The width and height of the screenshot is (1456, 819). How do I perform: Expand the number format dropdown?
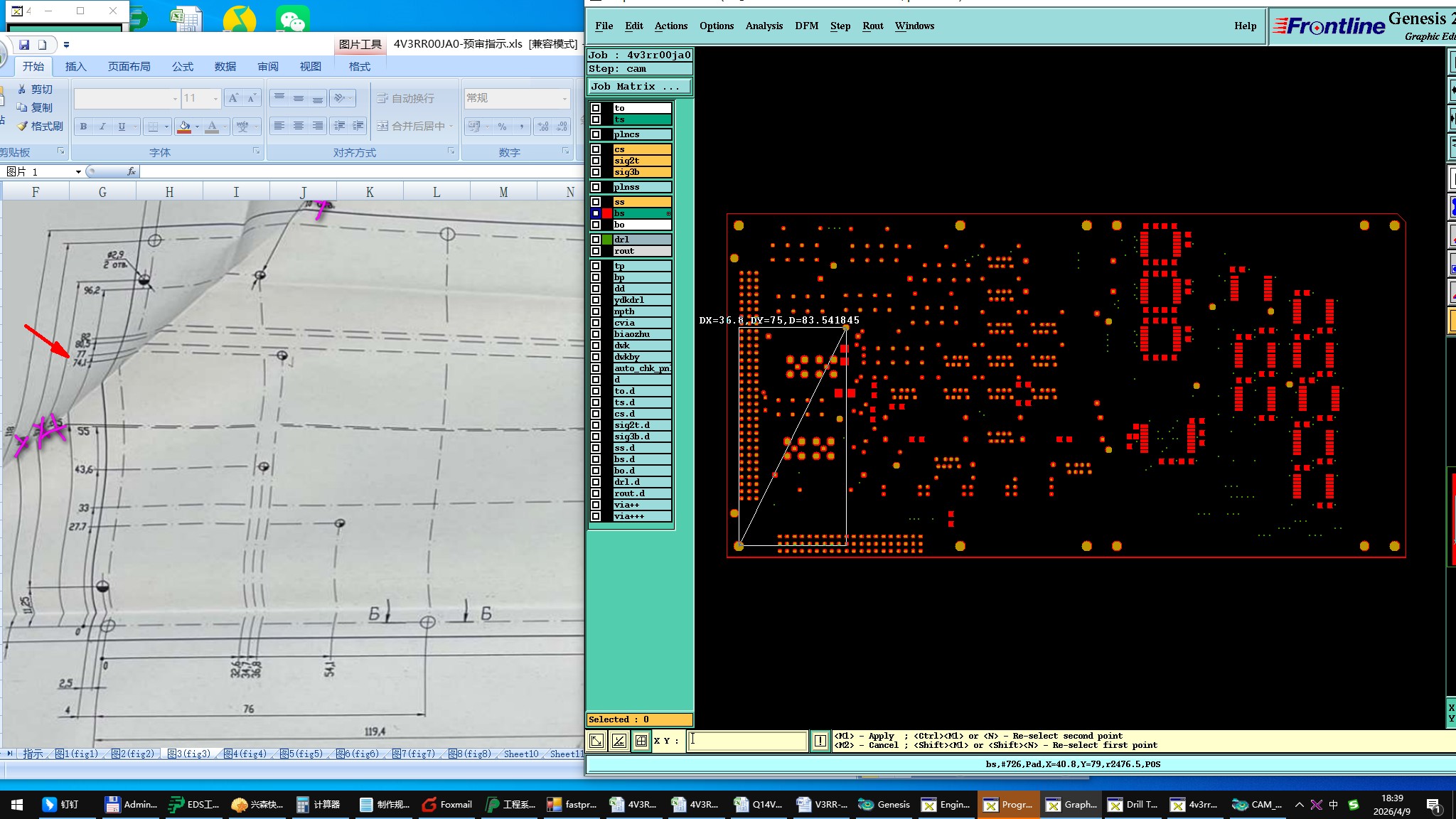[564, 99]
